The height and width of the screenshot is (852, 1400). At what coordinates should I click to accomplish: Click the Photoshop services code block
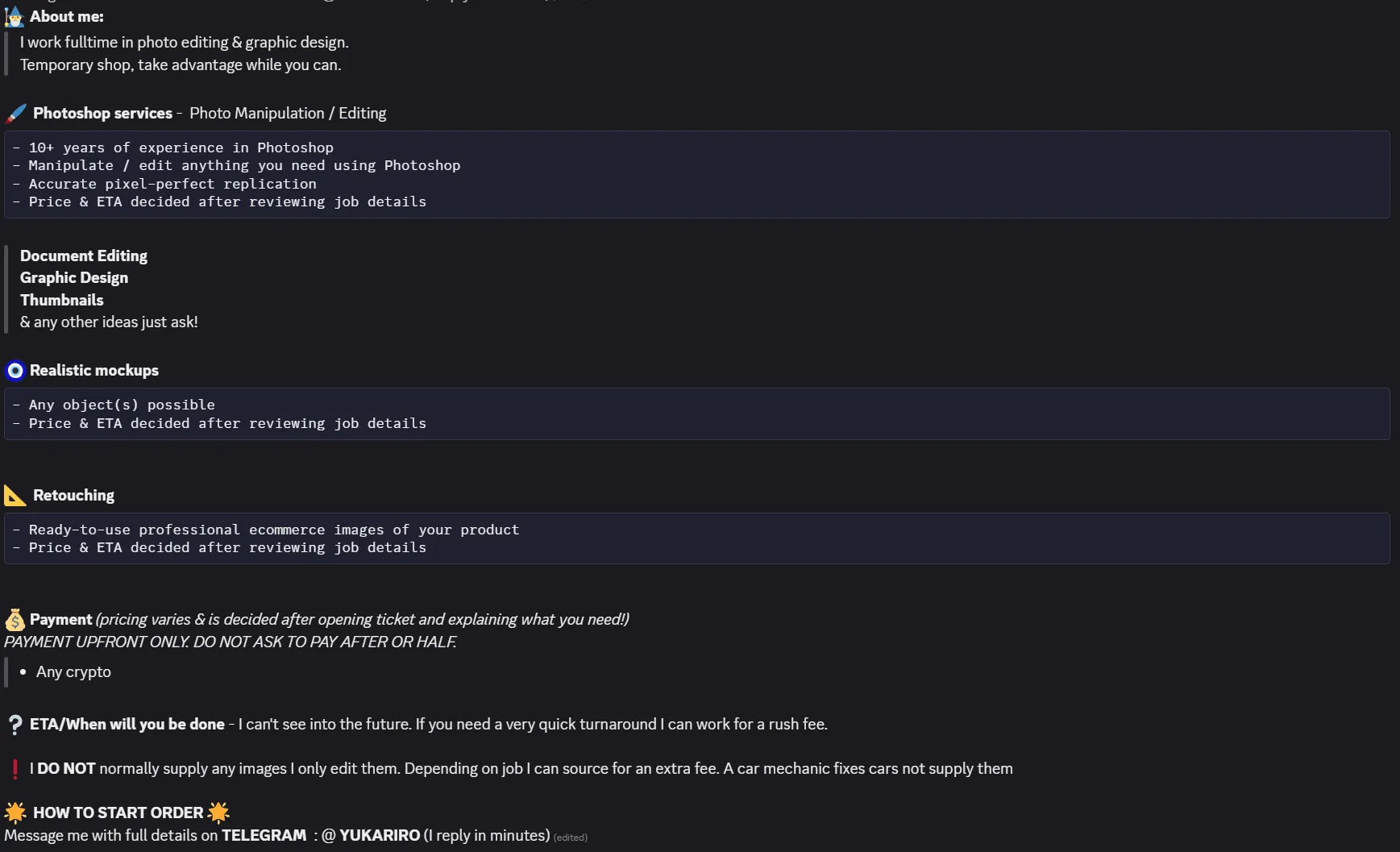(x=697, y=175)
